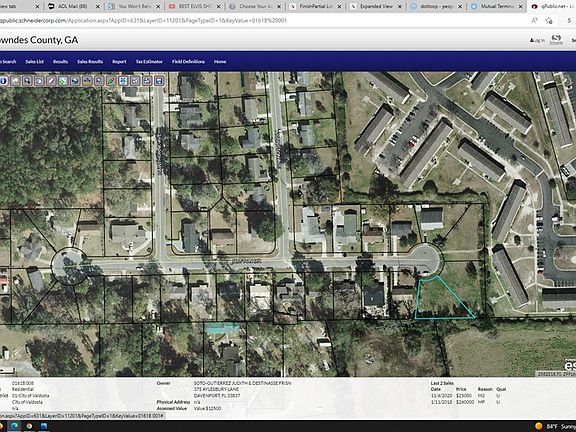Click the map toolbar icon right of the light blue icon

(x=135, y=81)
